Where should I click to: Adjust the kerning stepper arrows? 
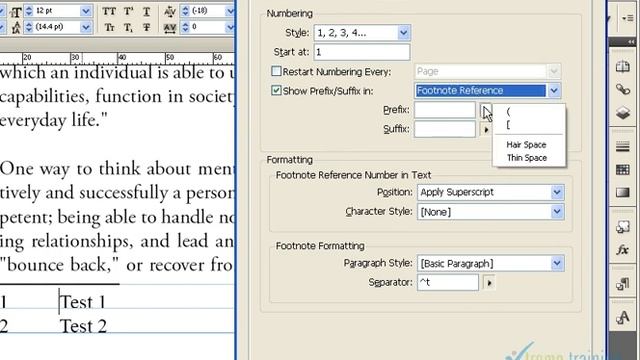[x=185, y=11]
